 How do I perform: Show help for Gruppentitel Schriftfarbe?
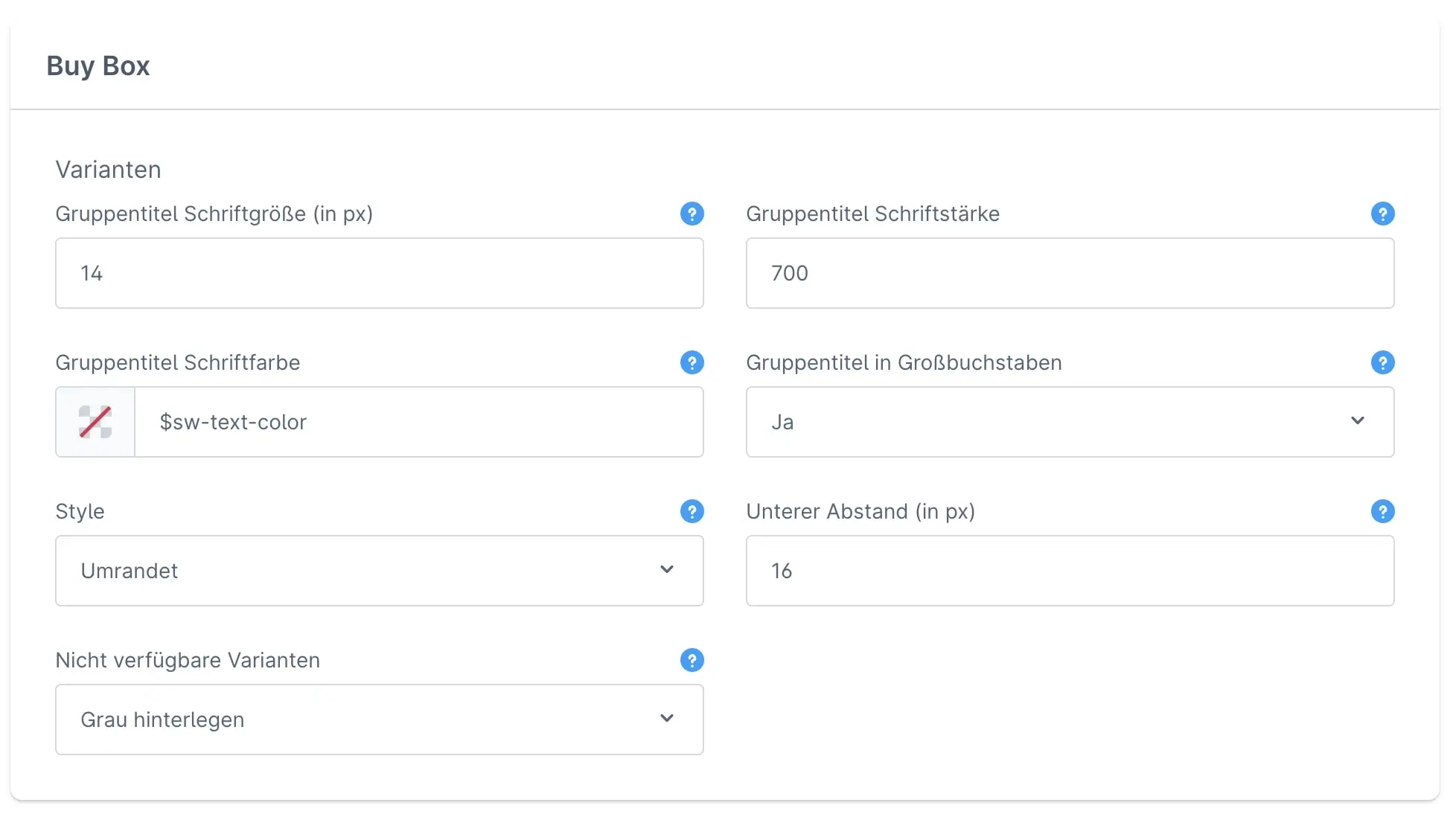tap(692, 363)
